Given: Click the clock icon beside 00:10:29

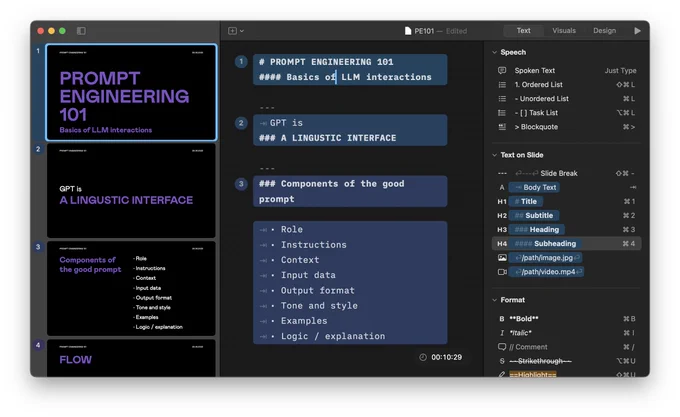Looking at the screenshot, I should [423, 357].
